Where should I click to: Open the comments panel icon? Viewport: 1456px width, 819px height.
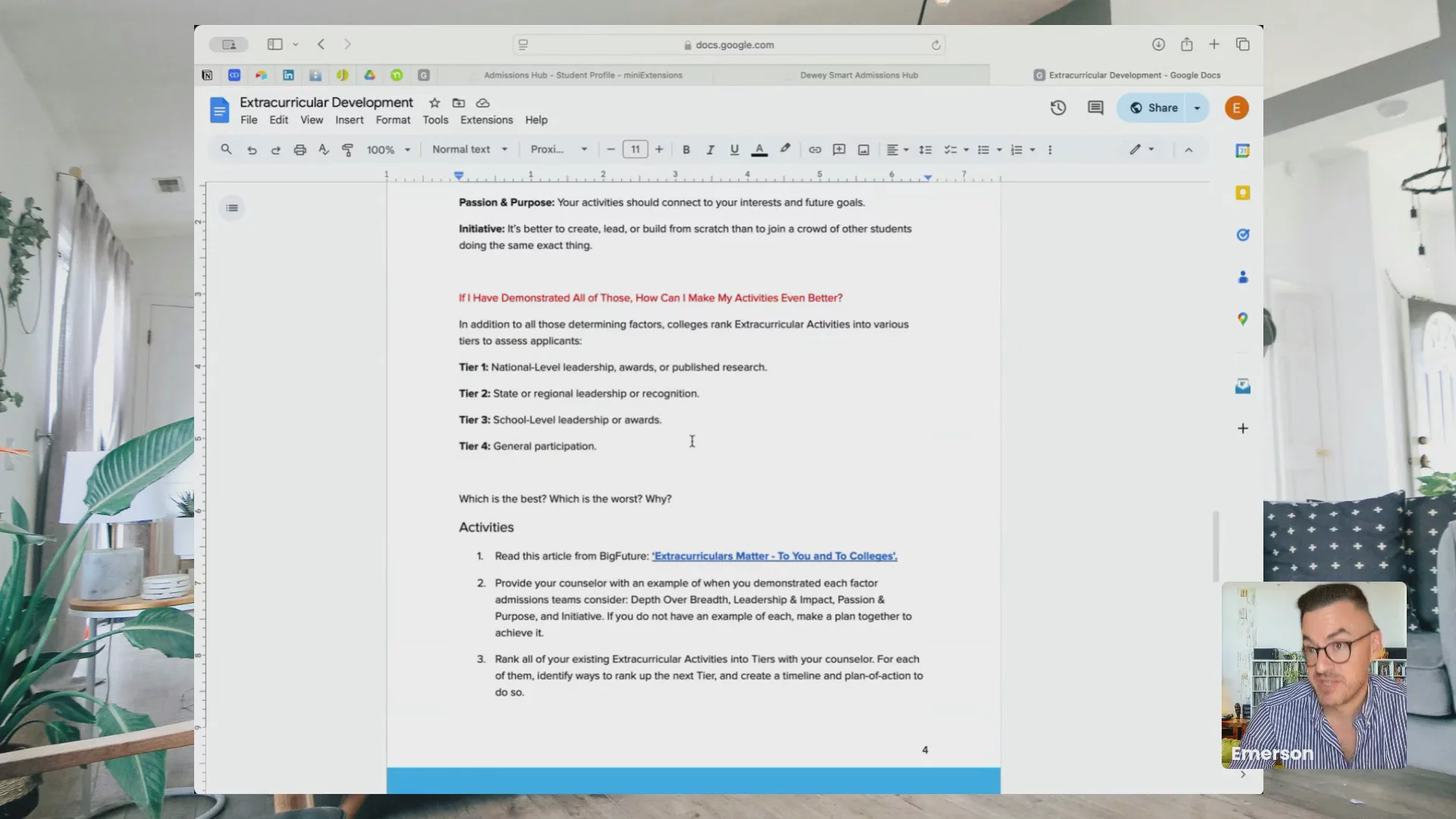(1095, 108)
